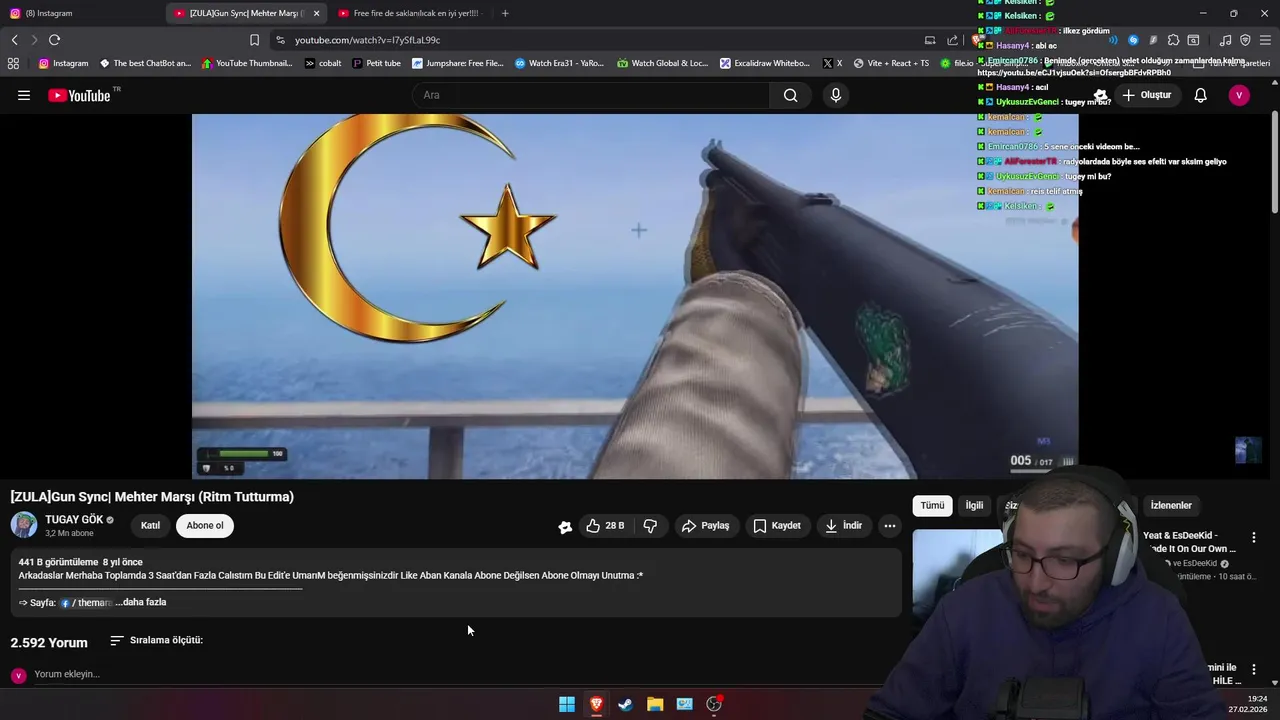Bookmark this page with the bookmark icon
1280x720 pixels.
tap(254, 40)
